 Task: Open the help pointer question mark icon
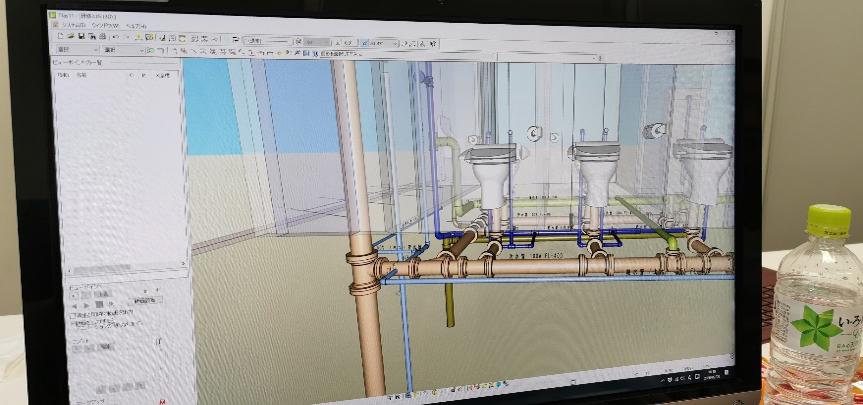tap(433, 44)
